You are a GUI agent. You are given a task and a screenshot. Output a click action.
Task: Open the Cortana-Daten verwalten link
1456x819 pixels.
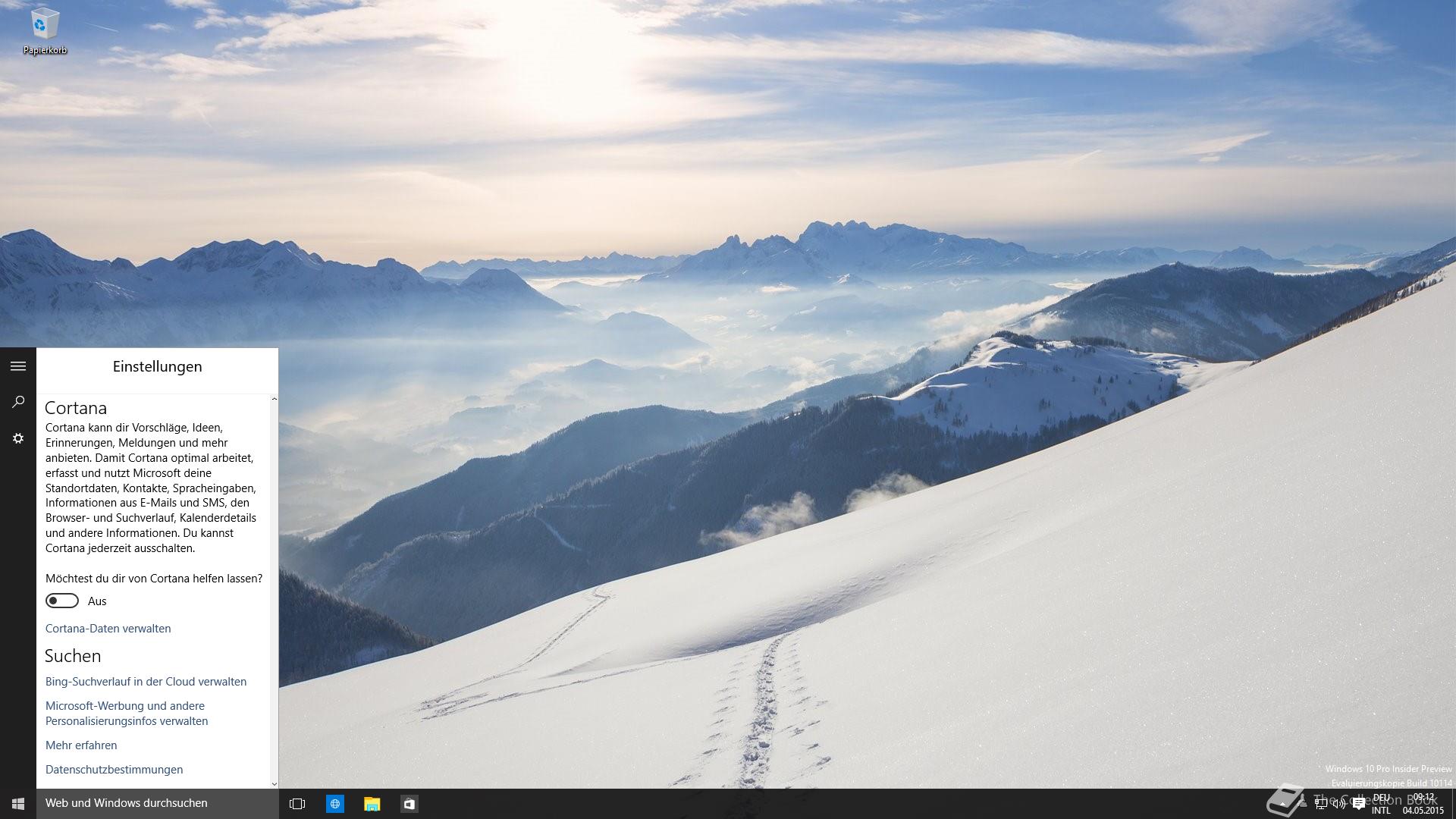pyautogui.click(x=108, y=628)
